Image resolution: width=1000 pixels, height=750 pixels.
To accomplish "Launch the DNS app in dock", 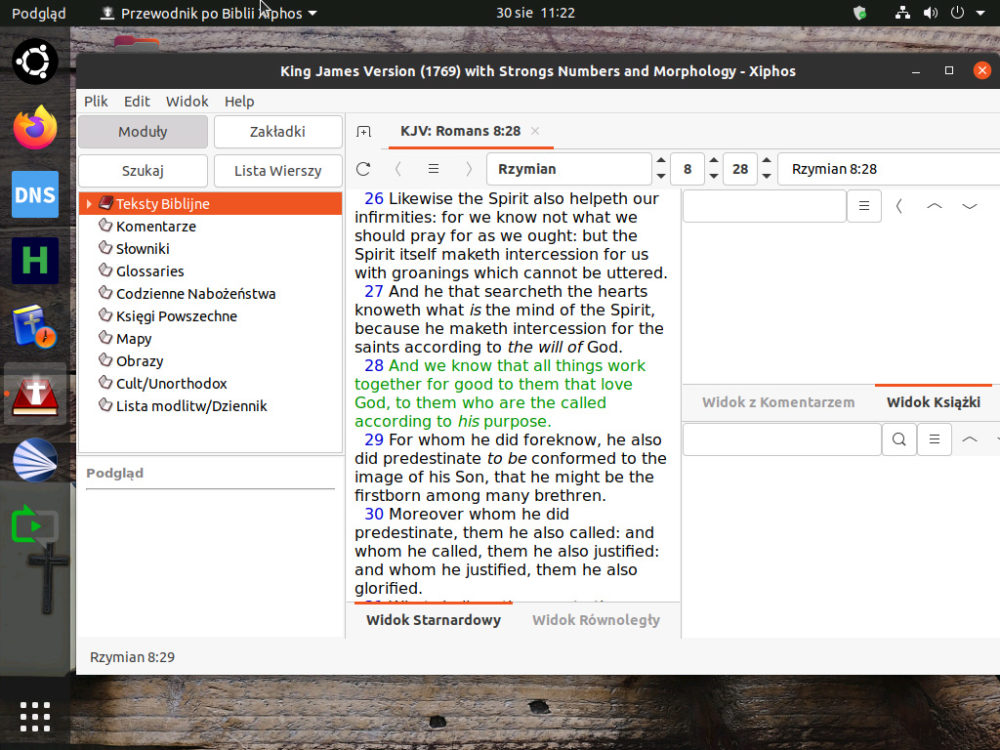I will 35,194.
